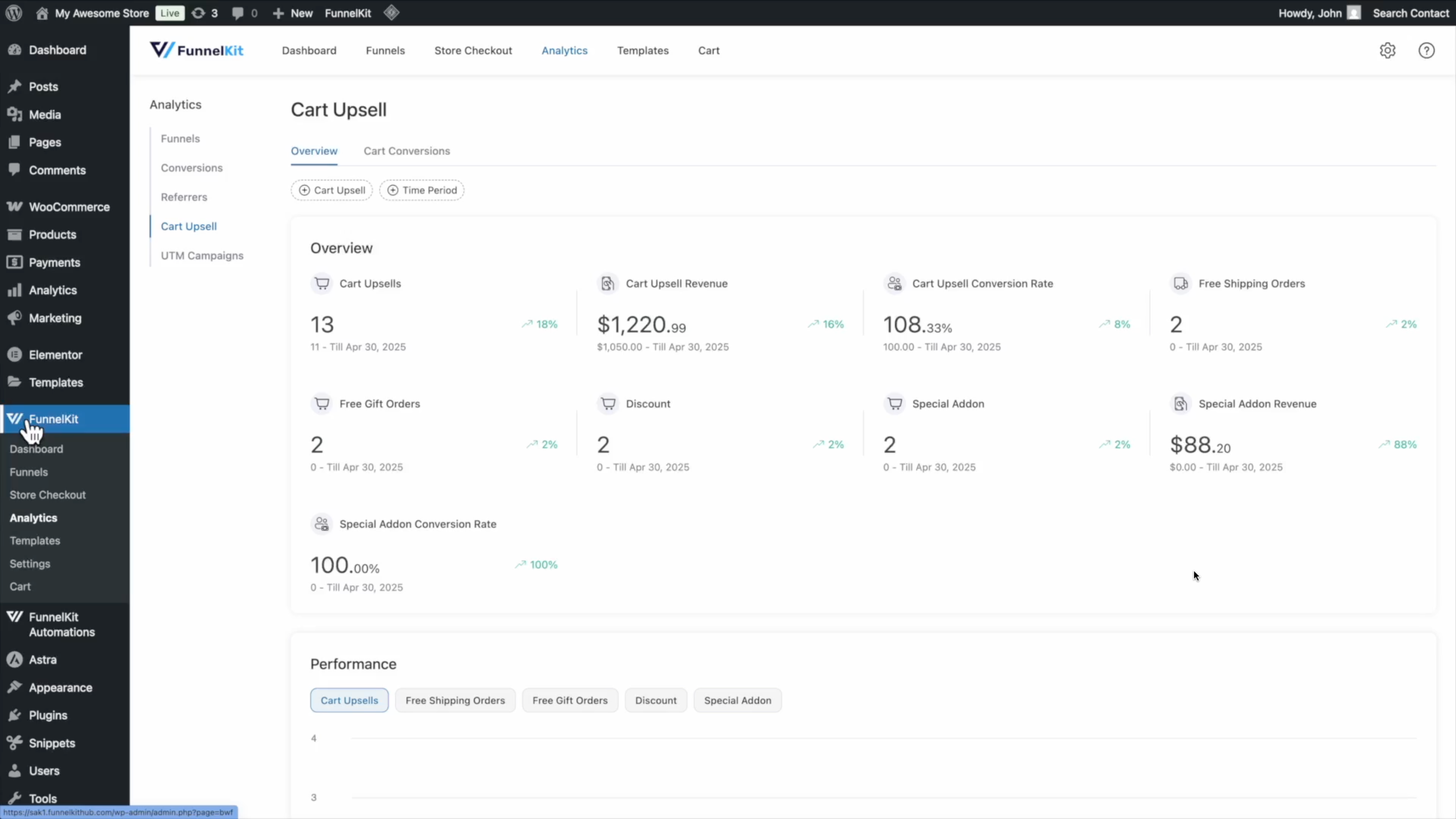The image size is (1456, 819).
Task: Click the help question mark icon
Action: (x=1427, y=50)
